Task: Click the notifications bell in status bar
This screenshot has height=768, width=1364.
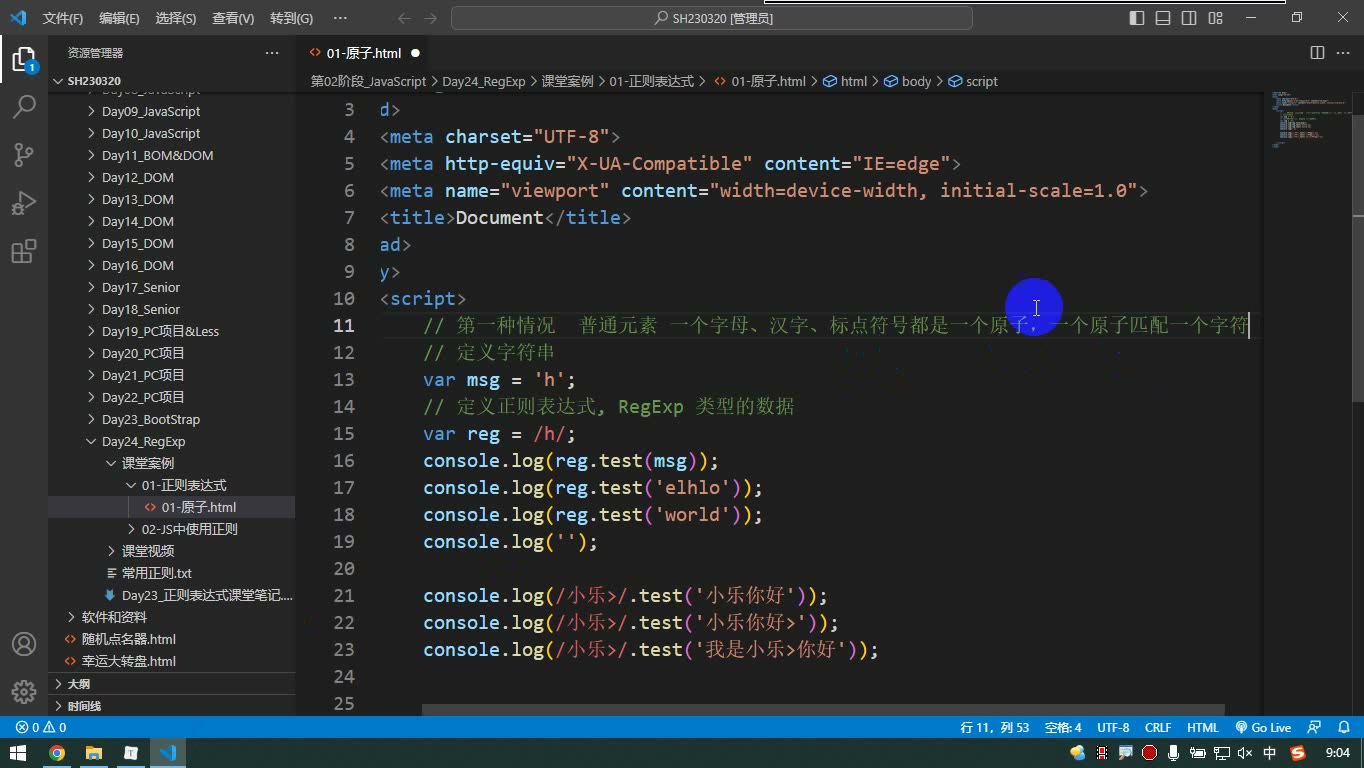Action: point(1343,728)
